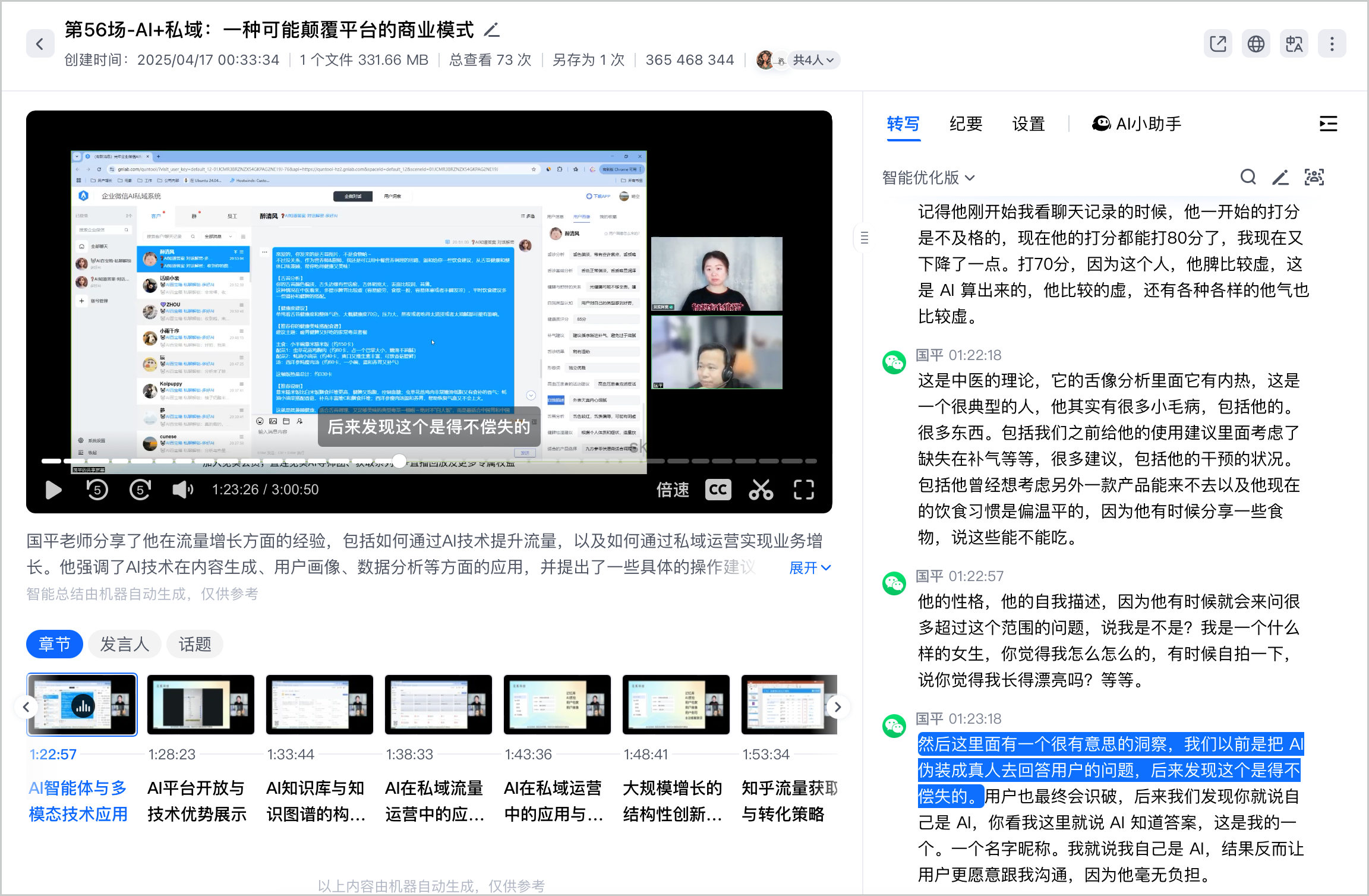This screenshot has width=1369, height=896.
Task: Toggle CC subtitles off
Action: (718, 489)
